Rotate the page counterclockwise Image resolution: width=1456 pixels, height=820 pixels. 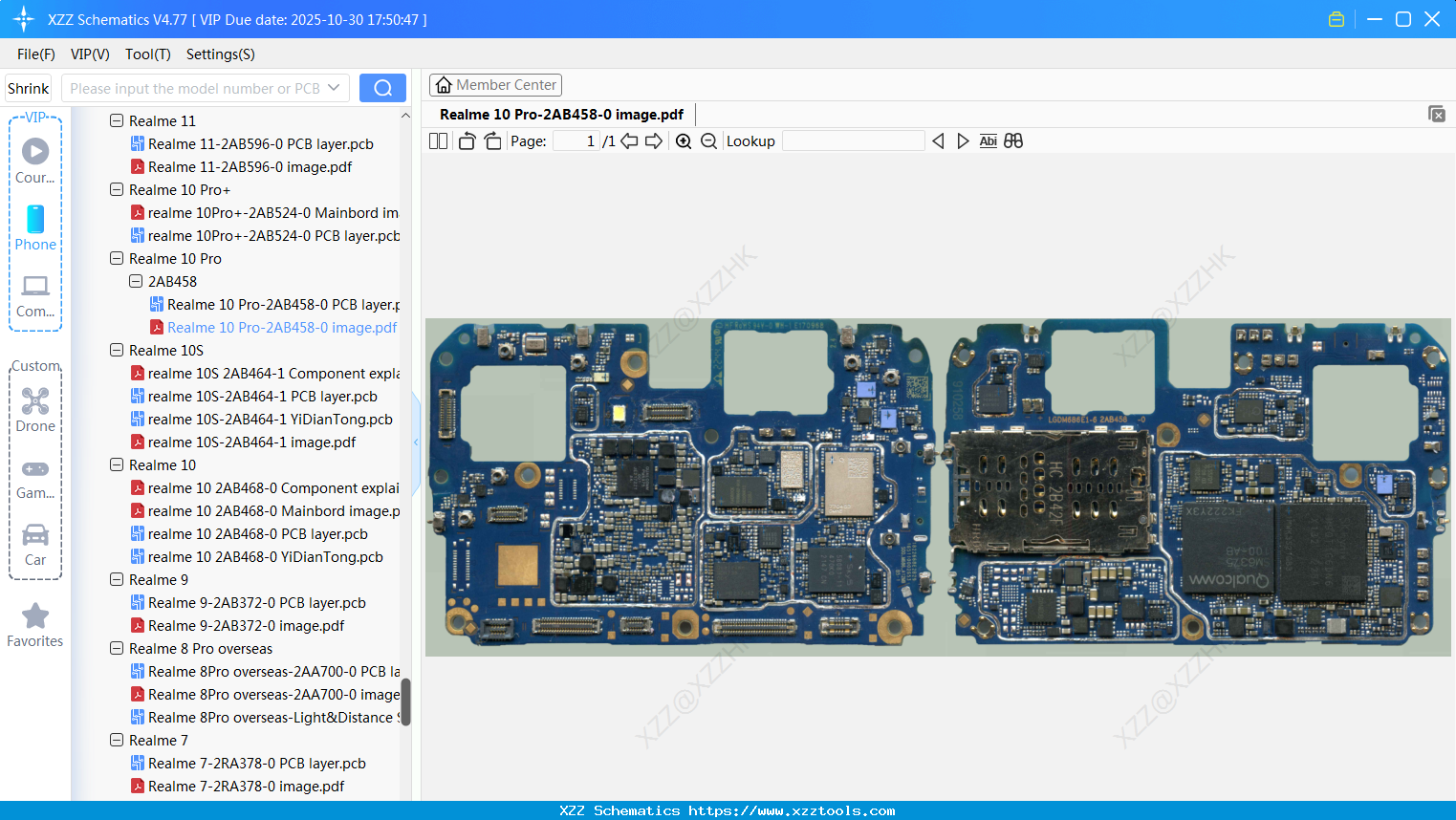click(x=467, y=141)
